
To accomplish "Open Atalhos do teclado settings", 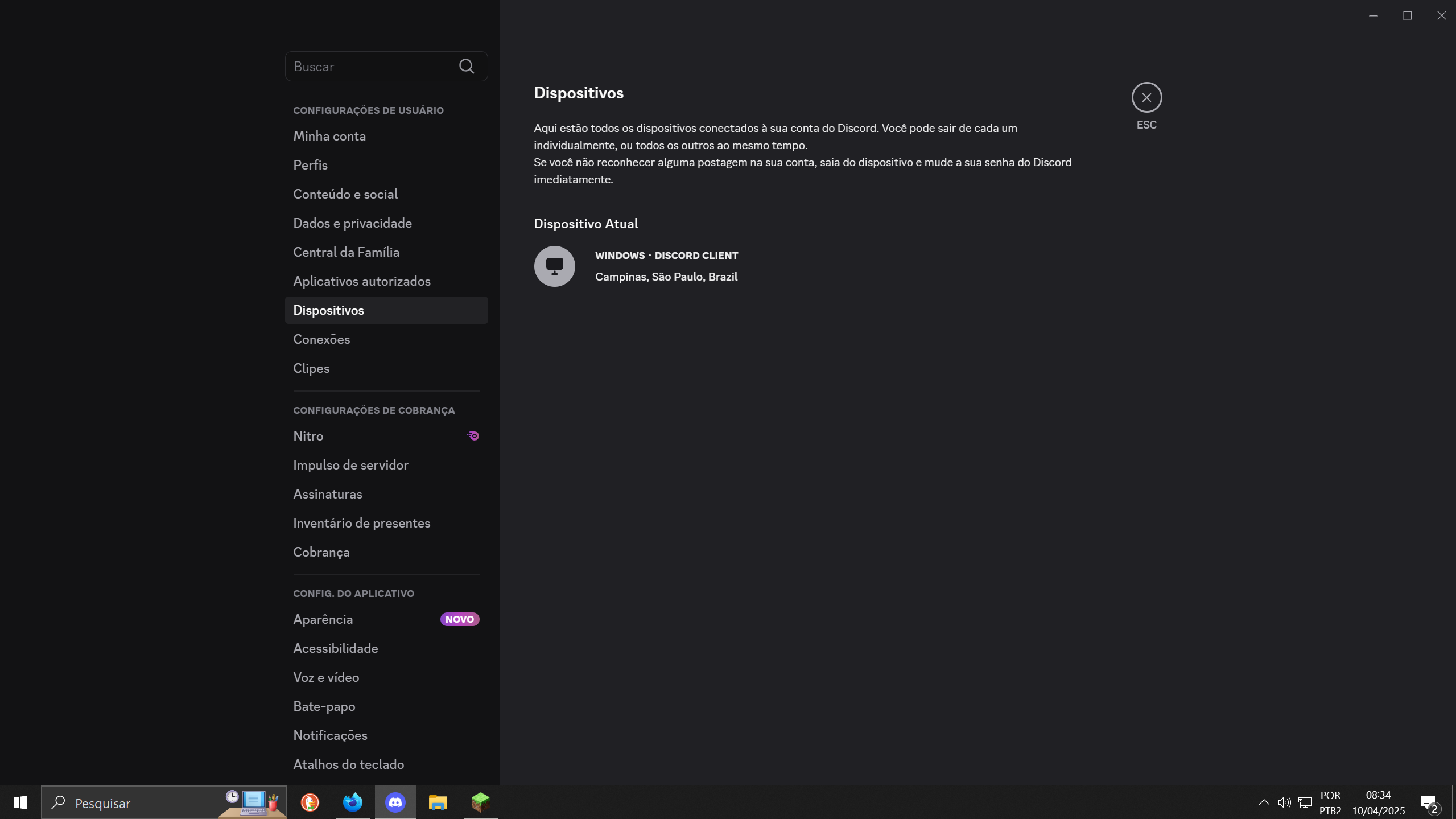I will coord(386,764).
